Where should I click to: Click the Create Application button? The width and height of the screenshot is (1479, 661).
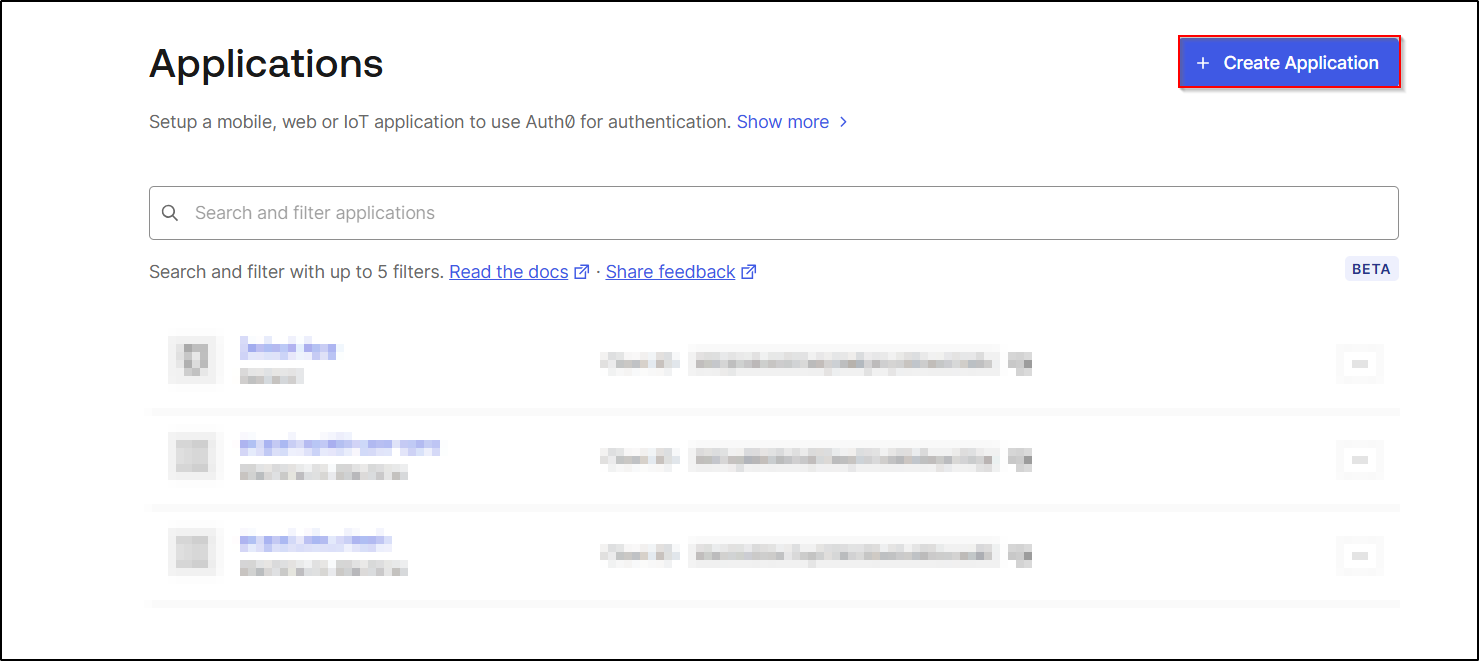[1289, 62]
